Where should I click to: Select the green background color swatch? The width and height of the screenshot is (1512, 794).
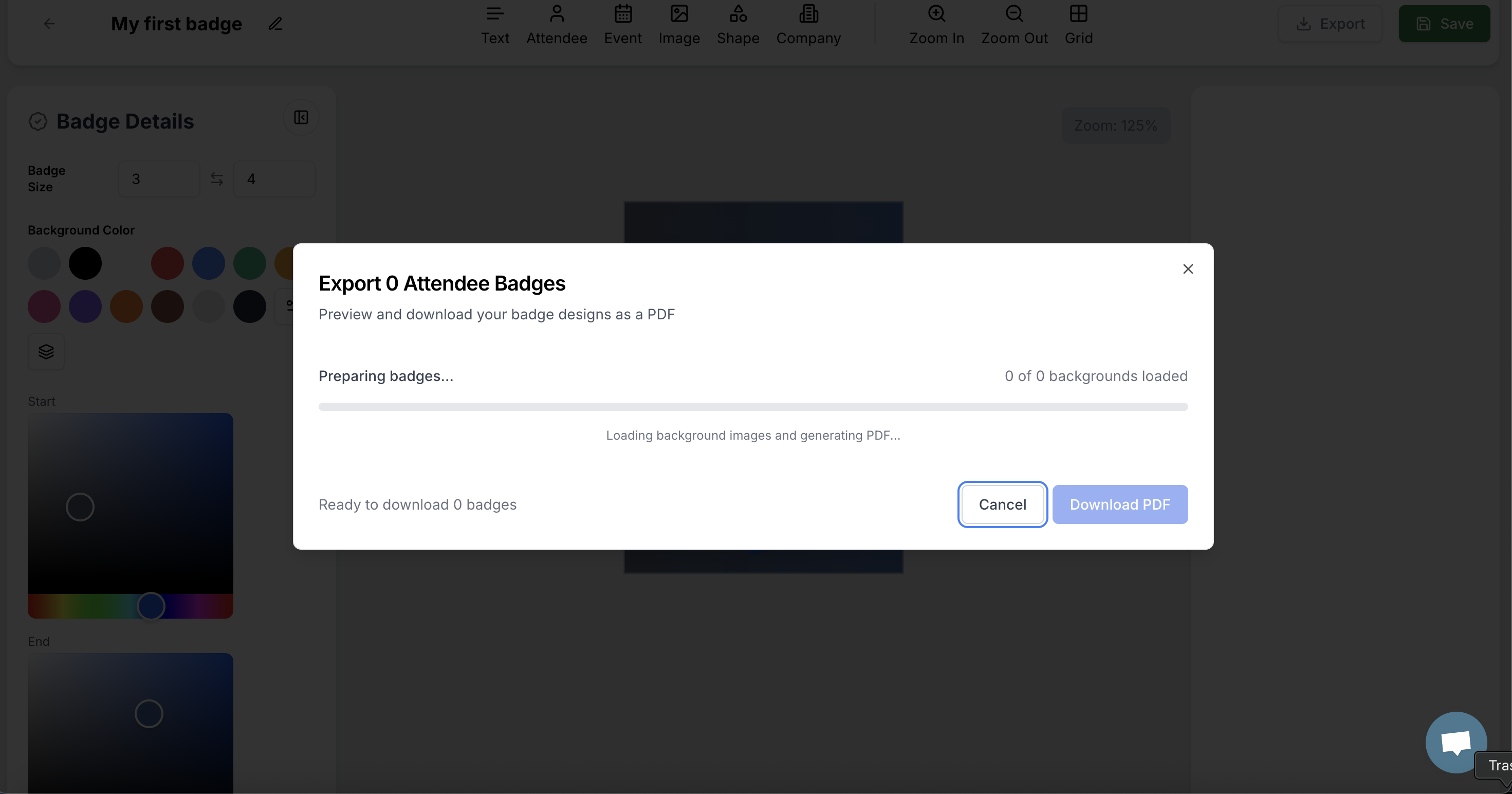249,263
